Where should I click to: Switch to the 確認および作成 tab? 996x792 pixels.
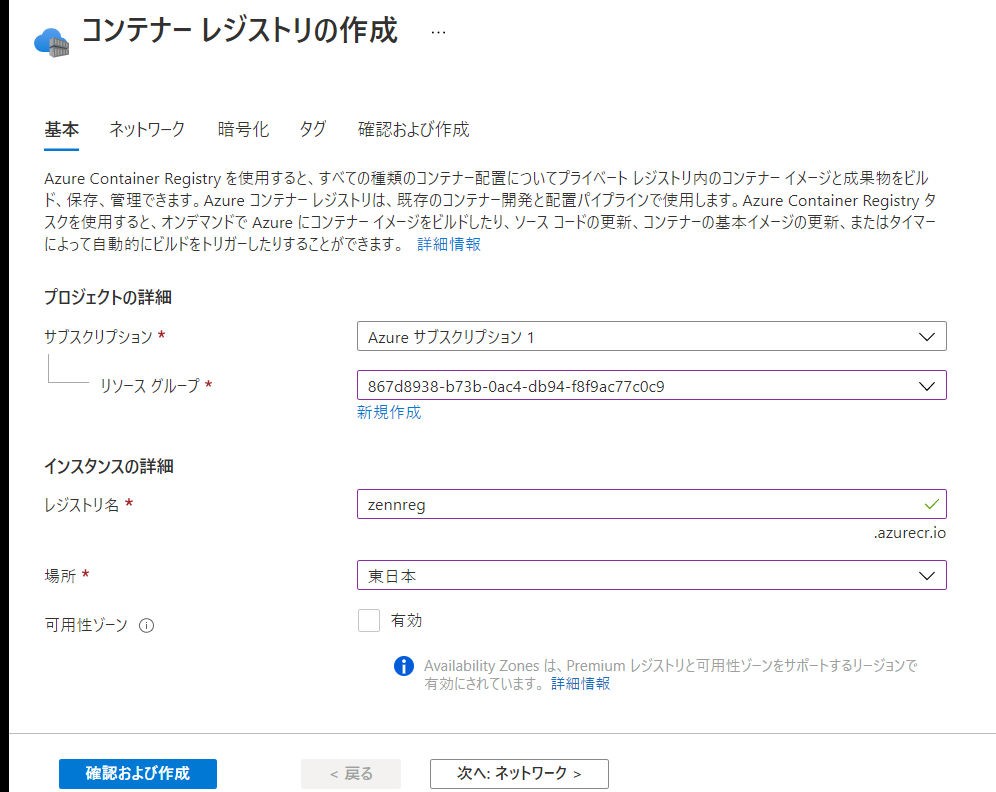click(414, 130)
